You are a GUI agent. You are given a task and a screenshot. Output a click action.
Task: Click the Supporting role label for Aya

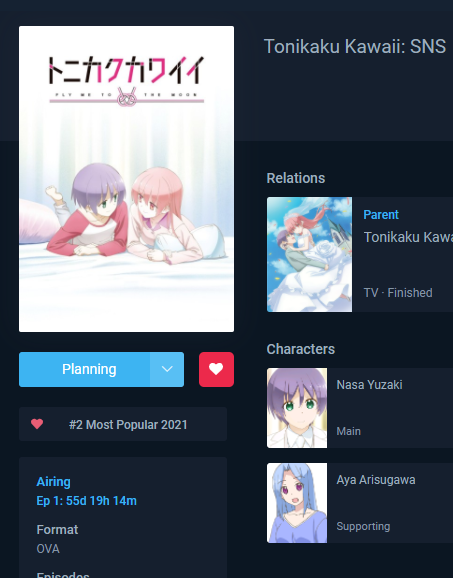pyautogui.click(x=363, y=526)
